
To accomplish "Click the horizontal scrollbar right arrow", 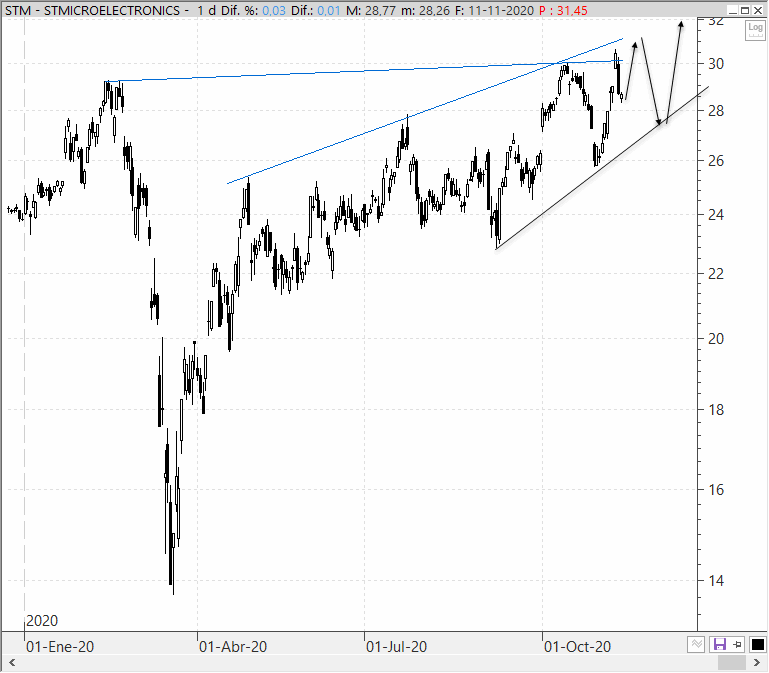I will (x=757, y=663).
